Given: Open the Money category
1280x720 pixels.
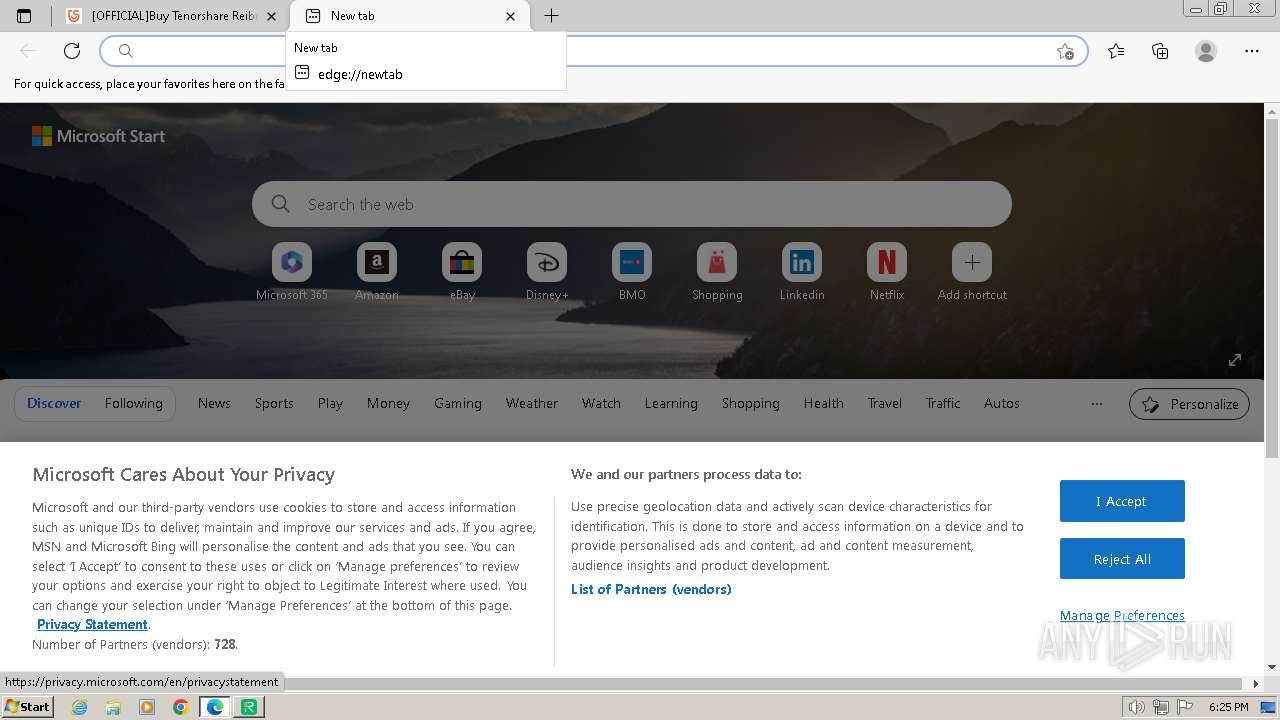Looking at the screenshot, I should click(388, 403).
